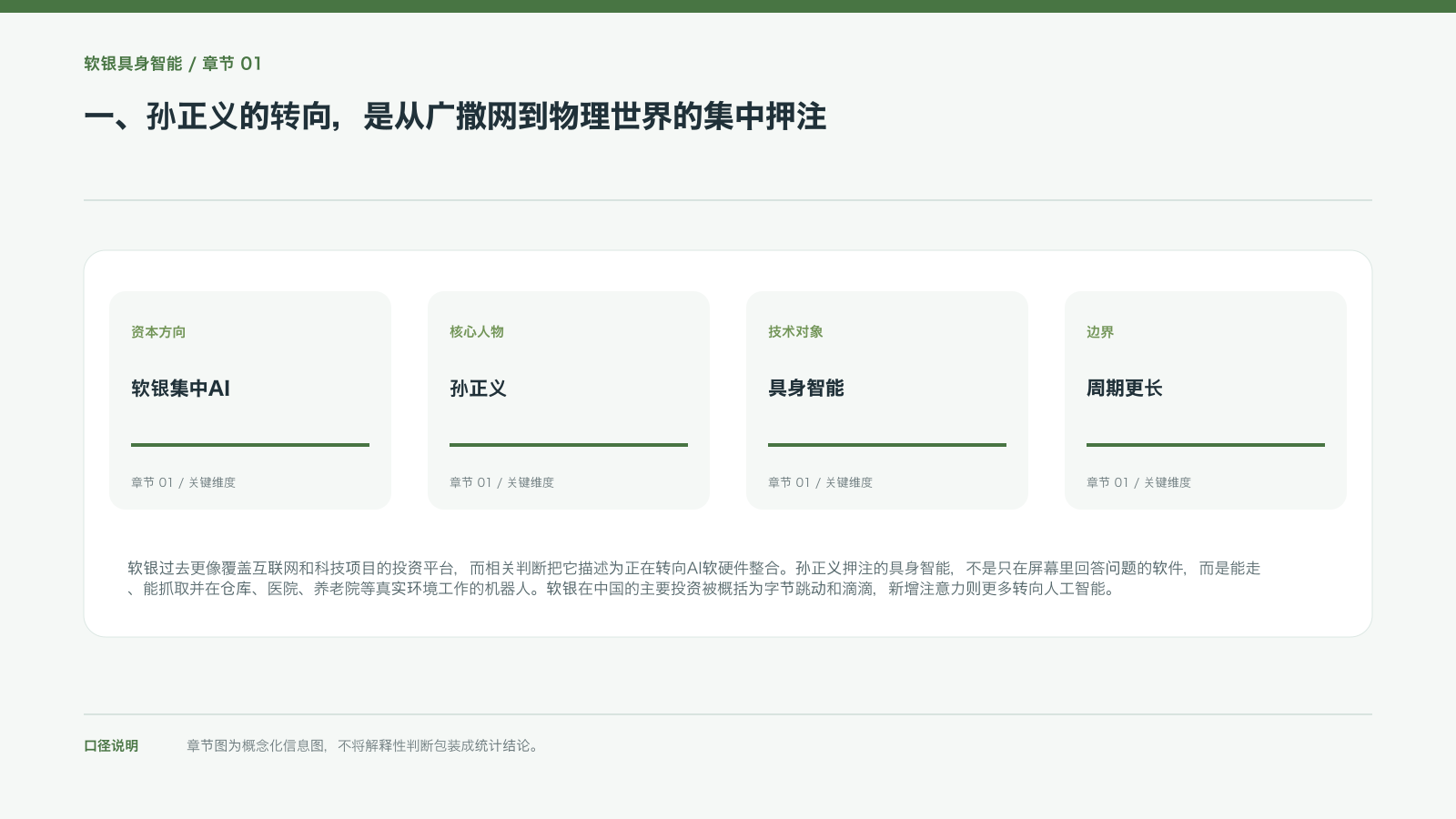1456x819 pixels.
Task: Click the "技术对象" card label
Action: (795, 332)
